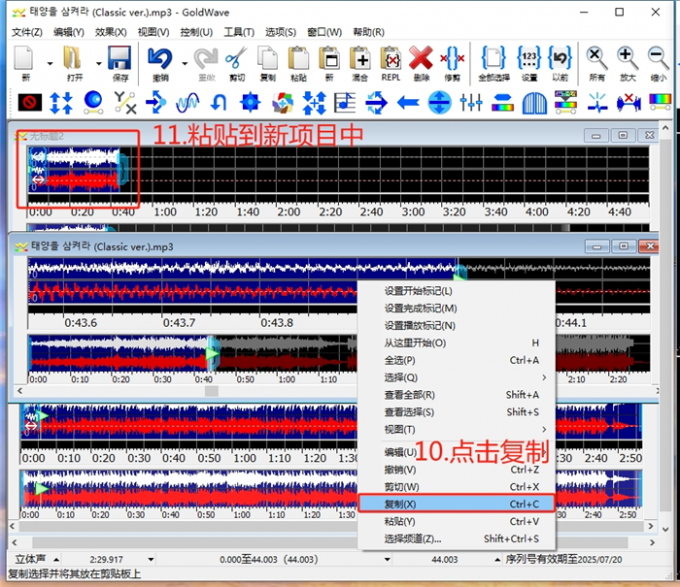The height and width of the screenshot is (587, 680).
Task: Paste from the clipboard toolbar icon
Action: (298, 63)
